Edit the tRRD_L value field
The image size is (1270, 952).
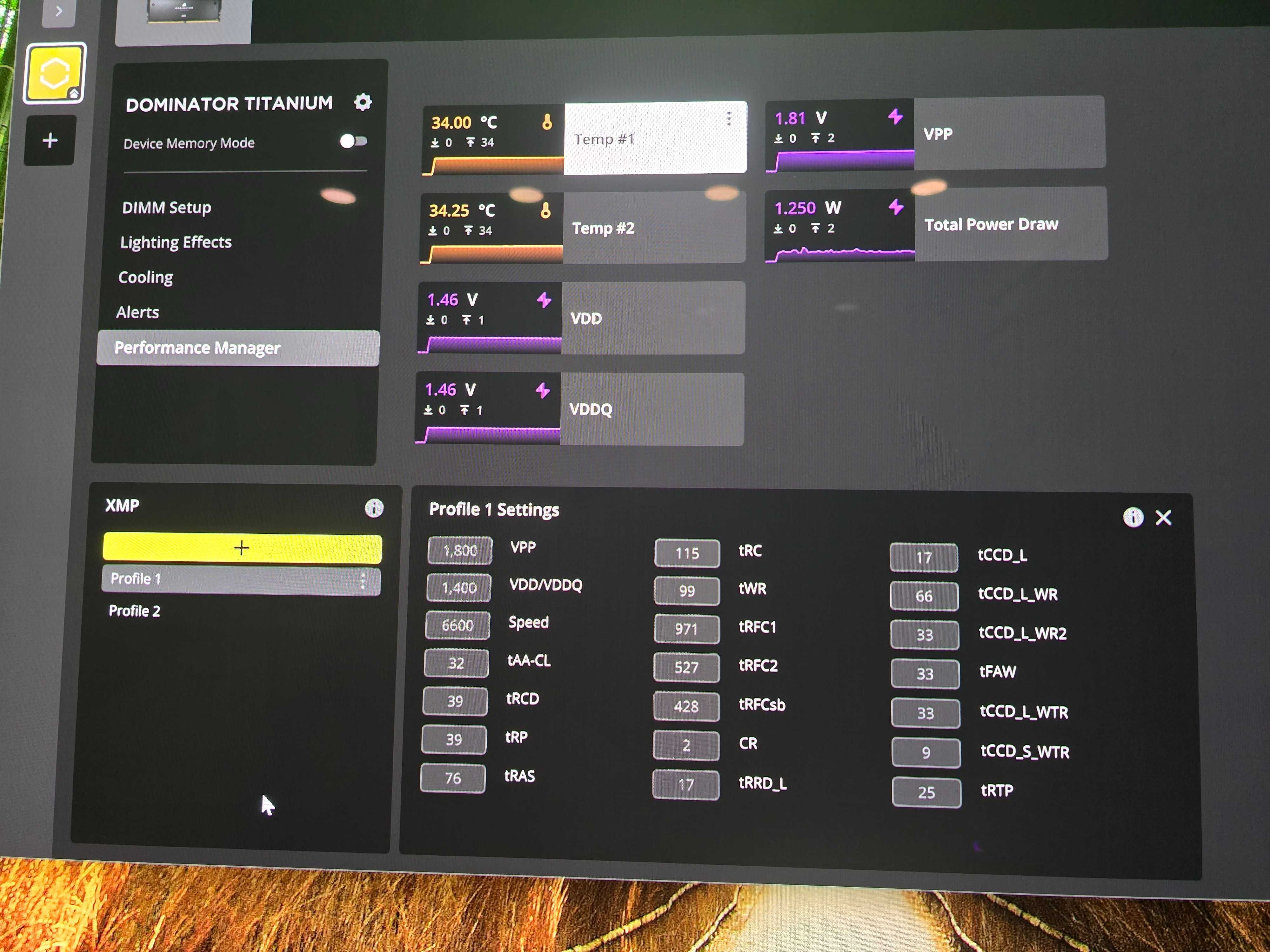click(686, 784)
